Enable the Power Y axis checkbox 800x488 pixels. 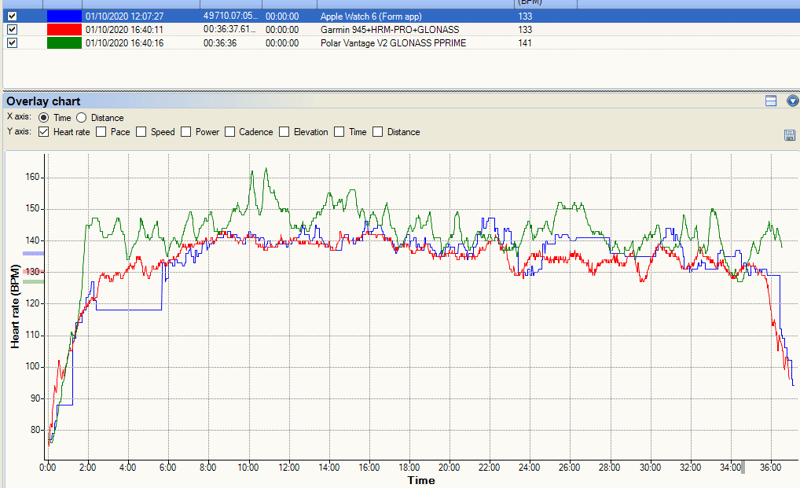coord(186,132)
